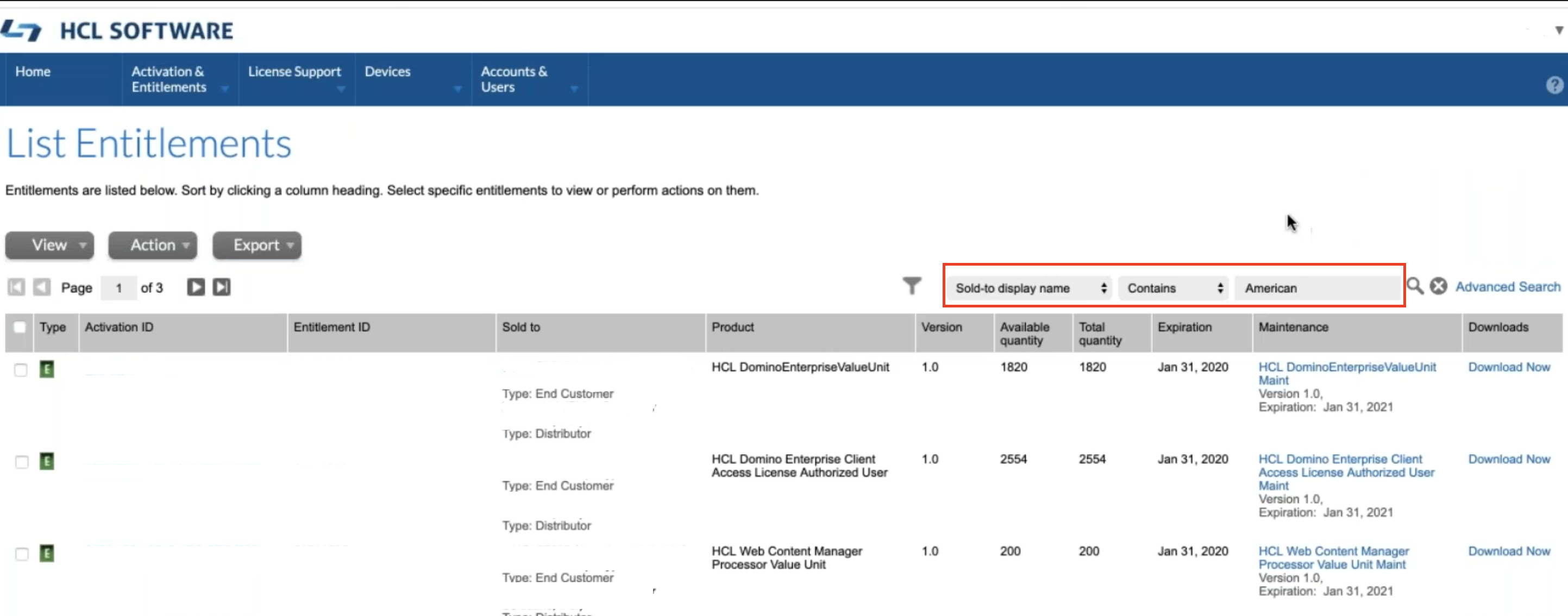Expand the Action dropdown button

click(x=153, y=246)
